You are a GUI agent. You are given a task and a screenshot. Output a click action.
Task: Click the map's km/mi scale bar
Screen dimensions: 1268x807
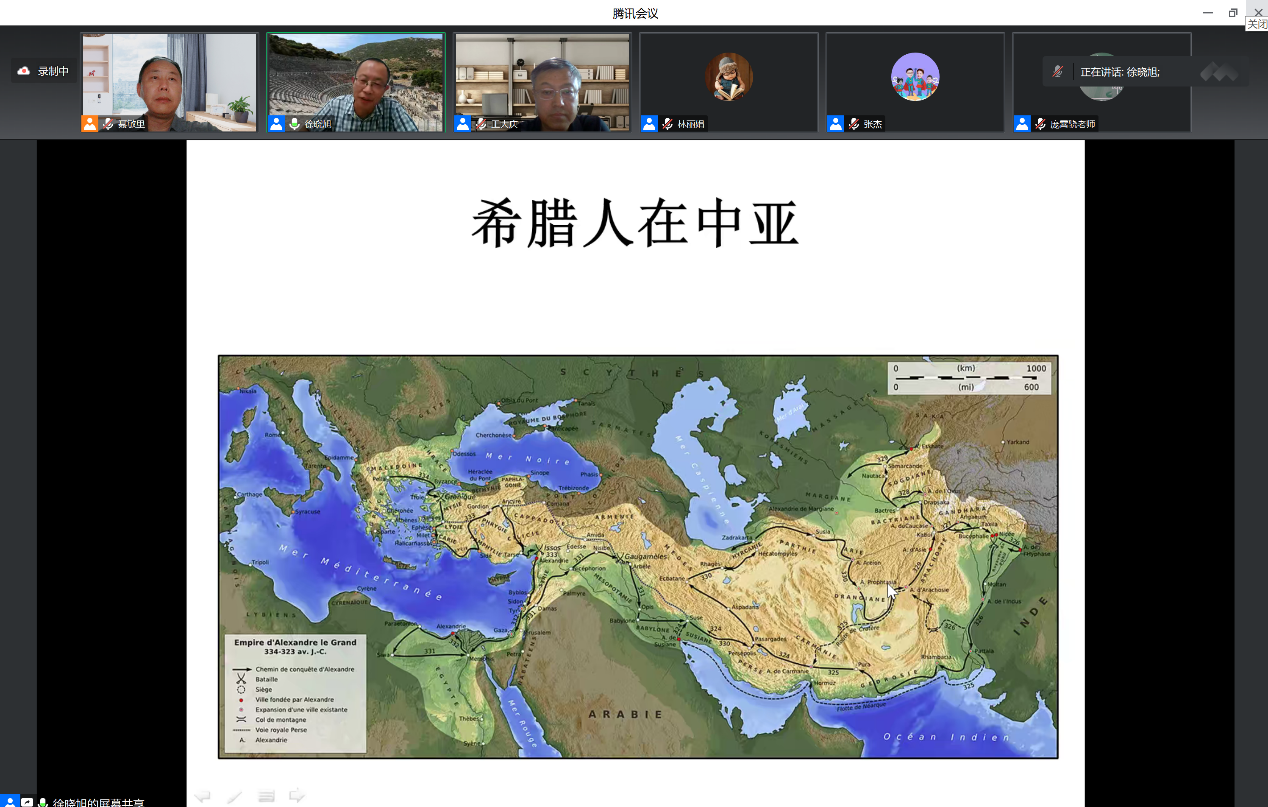pyautogui.click(x=968, y=377)
